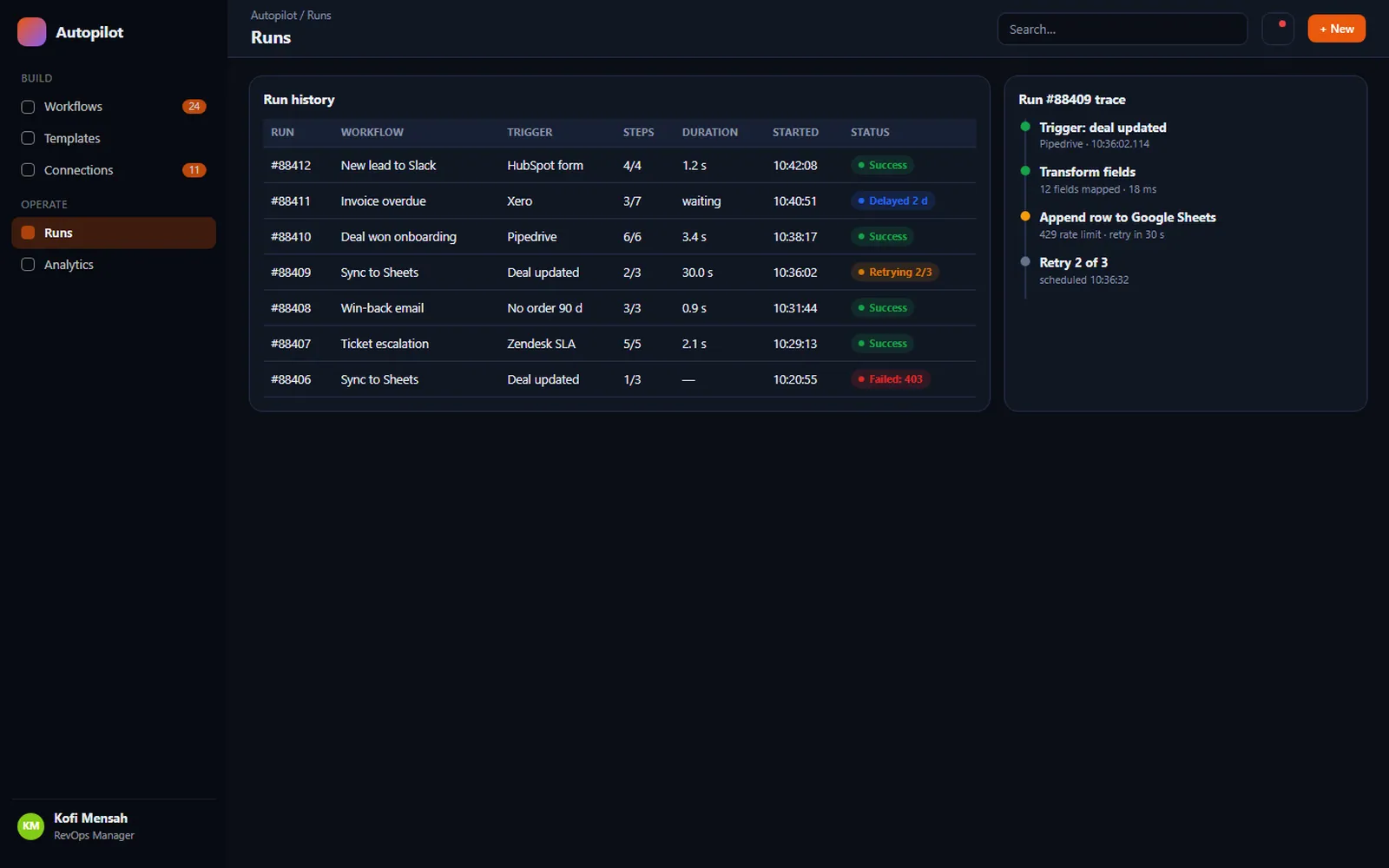Viewport: 1389px width, 868px height.
Task: Click the Transform fields trace step title
Action: pos(1087,172)
